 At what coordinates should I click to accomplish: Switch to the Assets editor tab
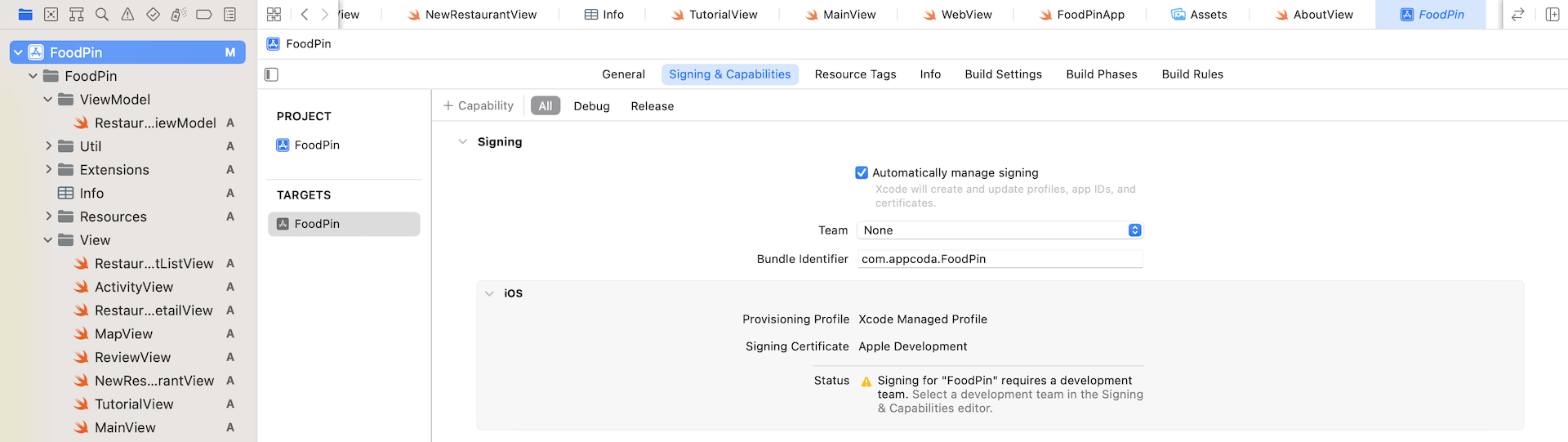pyautogui.click(x=1199, y=15)
